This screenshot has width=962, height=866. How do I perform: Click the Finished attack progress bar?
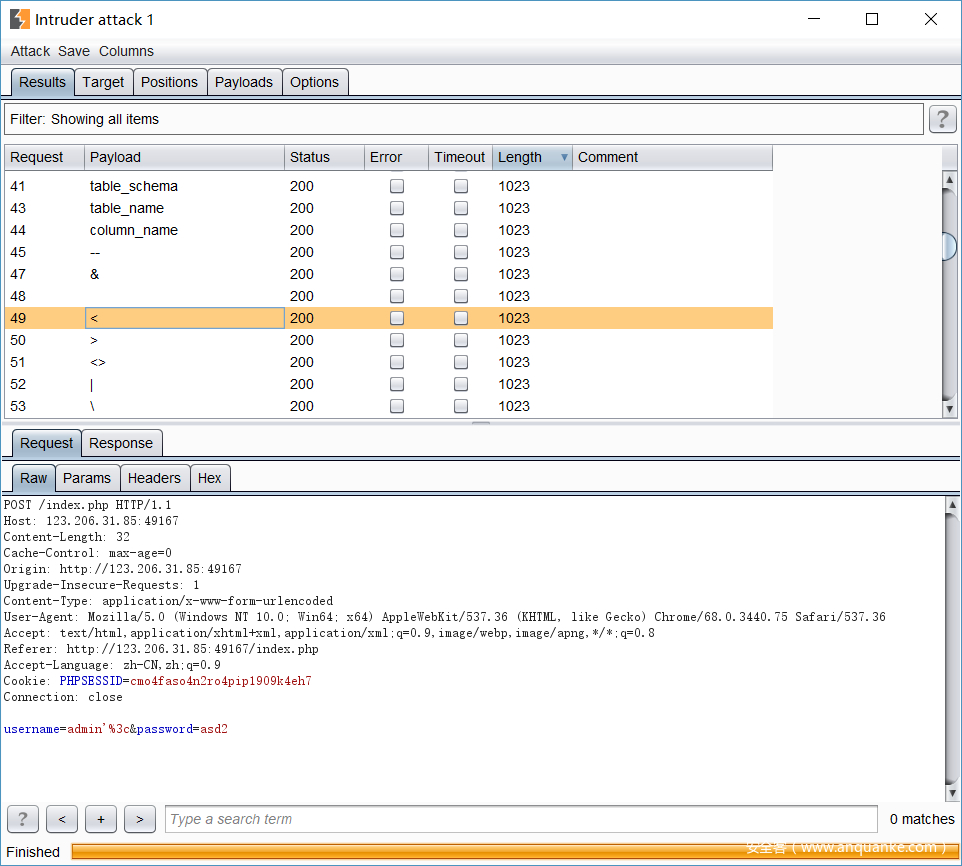pyautogui.click(x=515, y=851)
